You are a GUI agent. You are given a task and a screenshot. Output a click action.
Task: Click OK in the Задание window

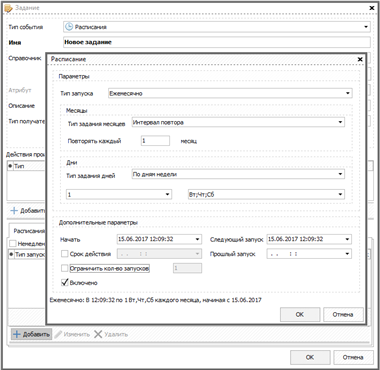pyautogui.click(x=310, y=357)
